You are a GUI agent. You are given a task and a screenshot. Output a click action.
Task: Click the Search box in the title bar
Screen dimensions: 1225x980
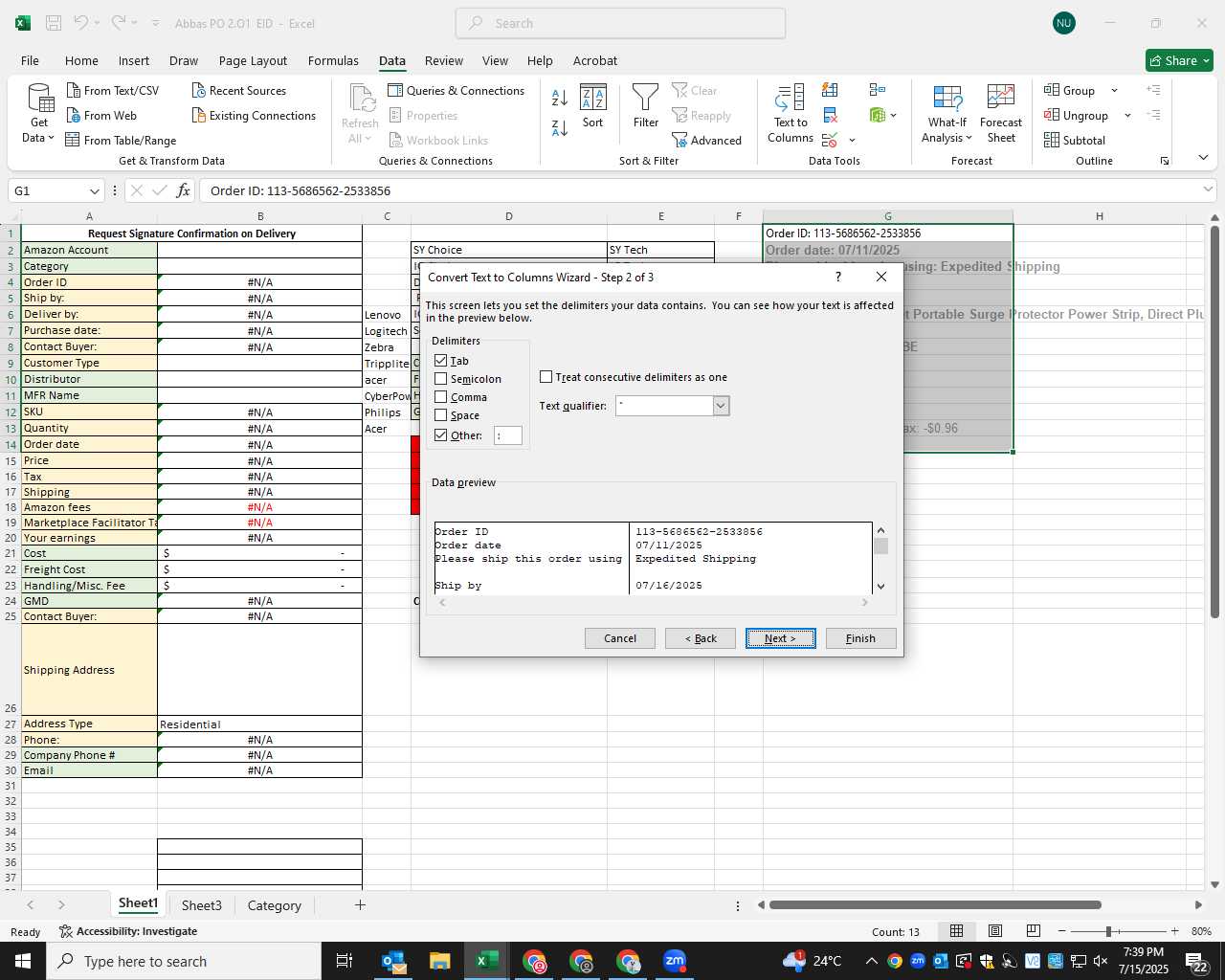tap(620, 23)
